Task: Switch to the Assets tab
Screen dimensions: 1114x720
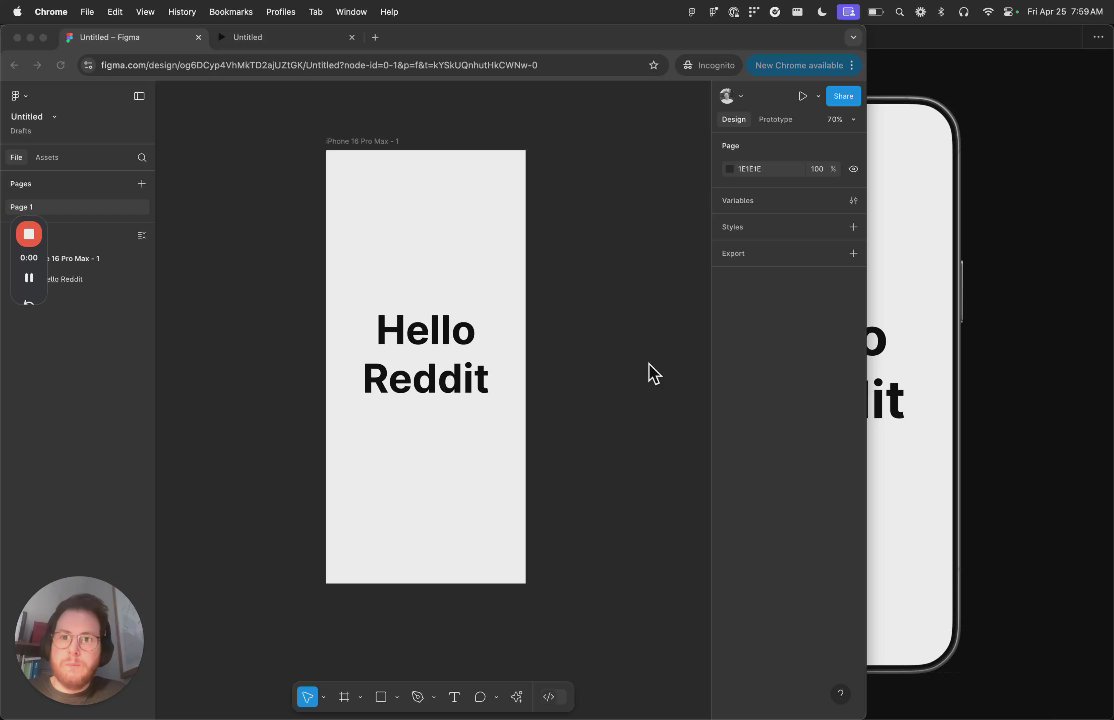Action: (x=47, y=157)
